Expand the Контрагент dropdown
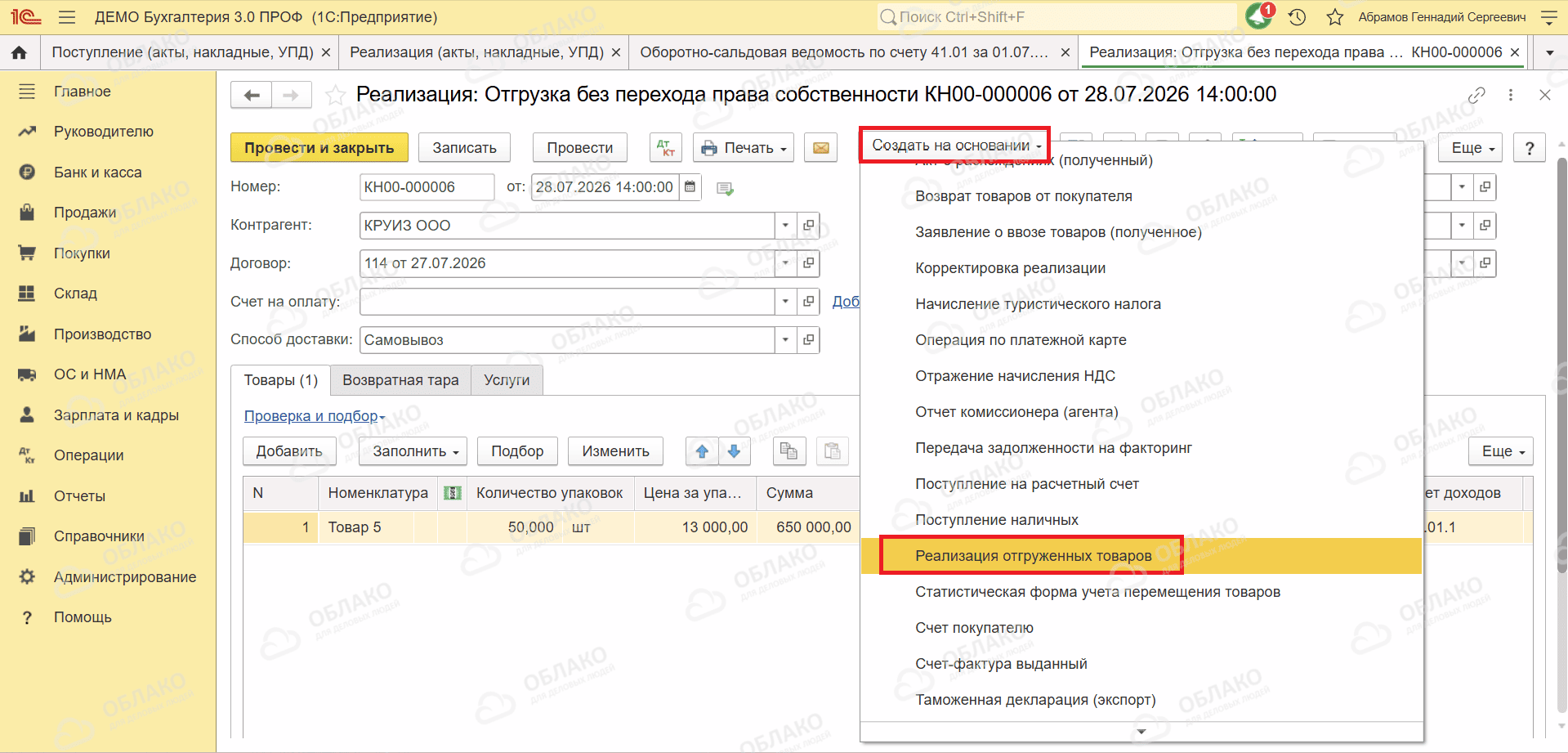 (x=786, y=226)
